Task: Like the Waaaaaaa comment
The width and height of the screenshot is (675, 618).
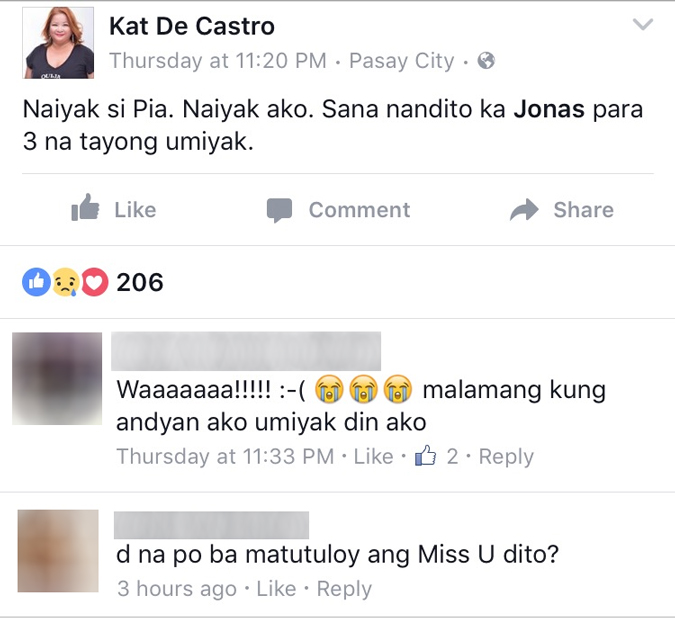Action: tap(373, 456)
